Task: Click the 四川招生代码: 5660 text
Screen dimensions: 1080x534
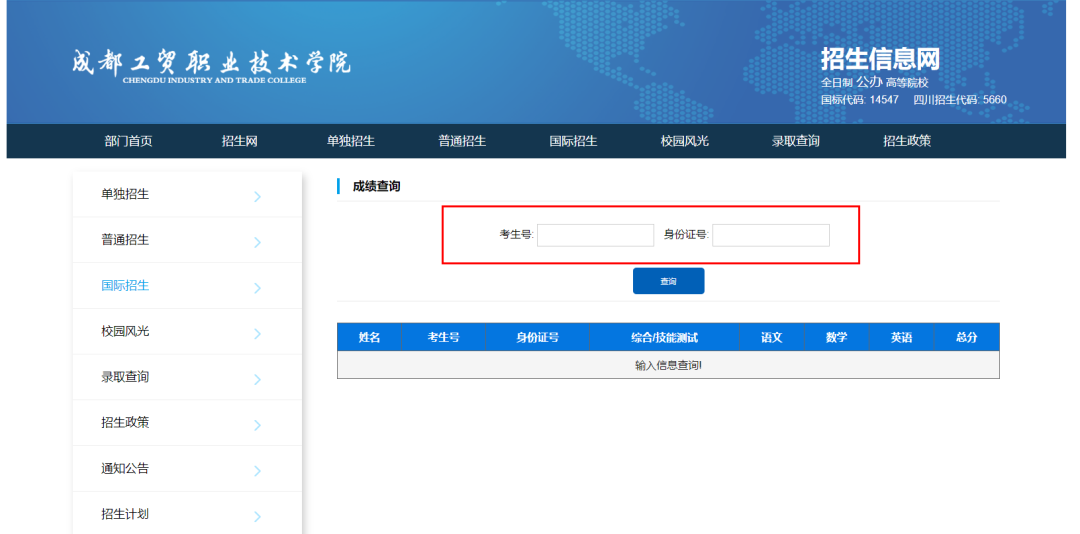Action: [x=960, y=100]
